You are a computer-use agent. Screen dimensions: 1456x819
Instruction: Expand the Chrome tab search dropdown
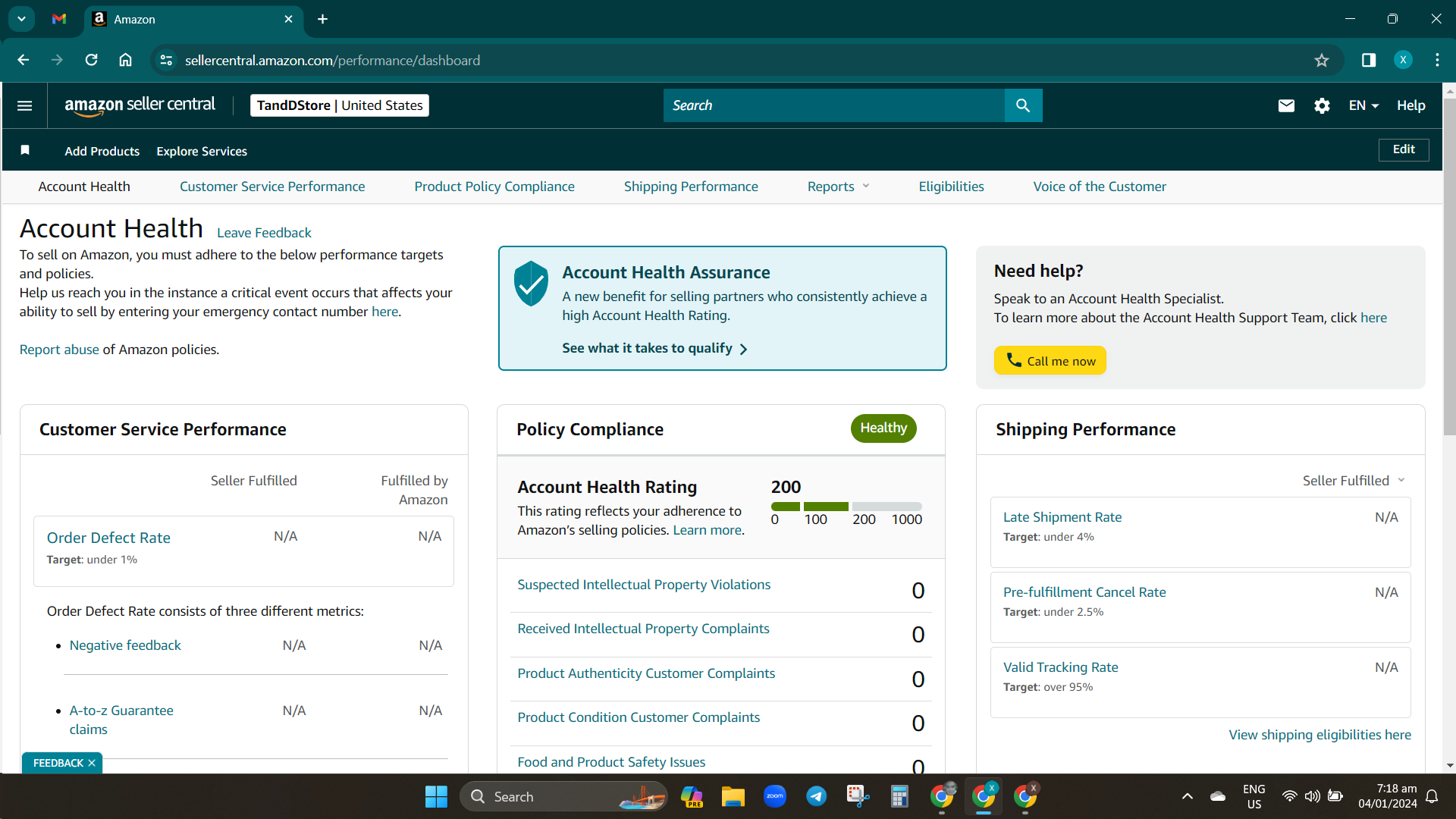point(21,19)
